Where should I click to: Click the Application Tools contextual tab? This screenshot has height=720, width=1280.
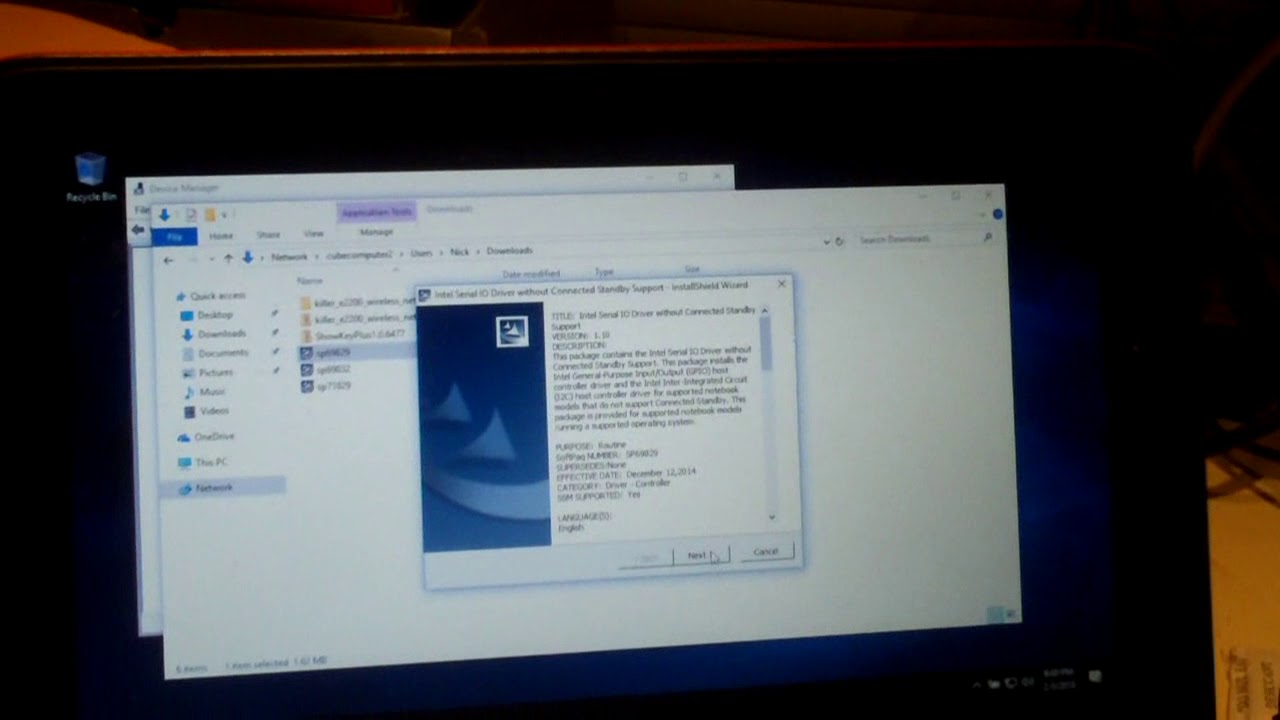click(x=376, y=212)
